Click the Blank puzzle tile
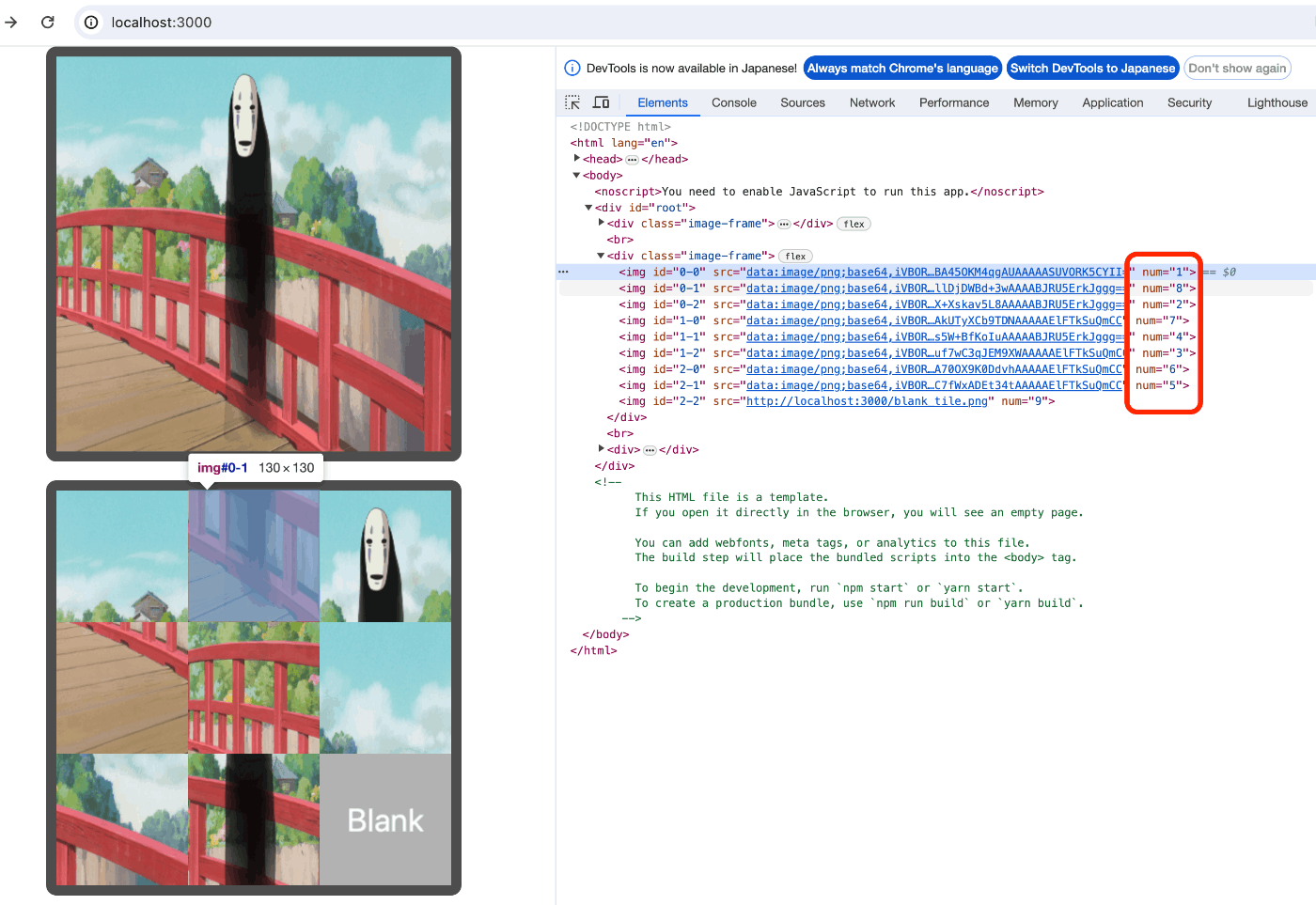This screenshot has width=1316, height=905. point(385,819)
